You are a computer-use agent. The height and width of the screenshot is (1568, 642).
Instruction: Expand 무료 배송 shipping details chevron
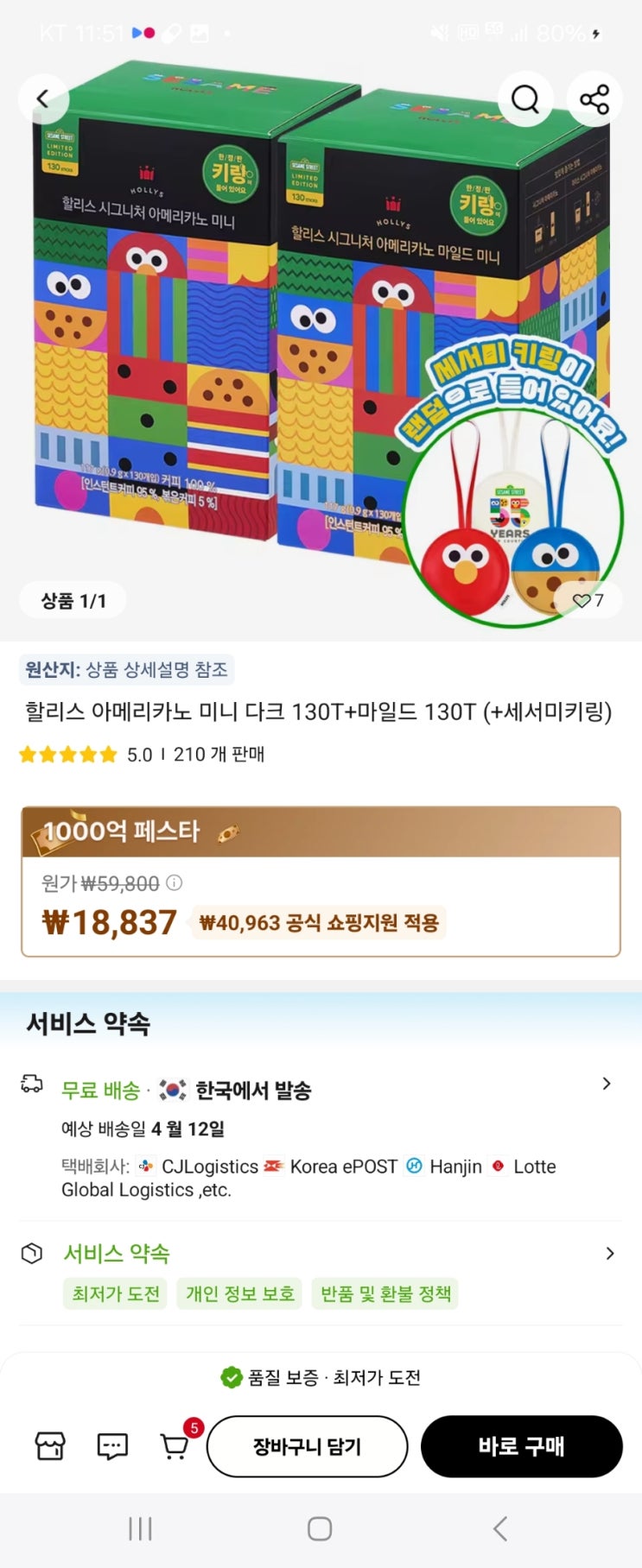[607, 1084]
